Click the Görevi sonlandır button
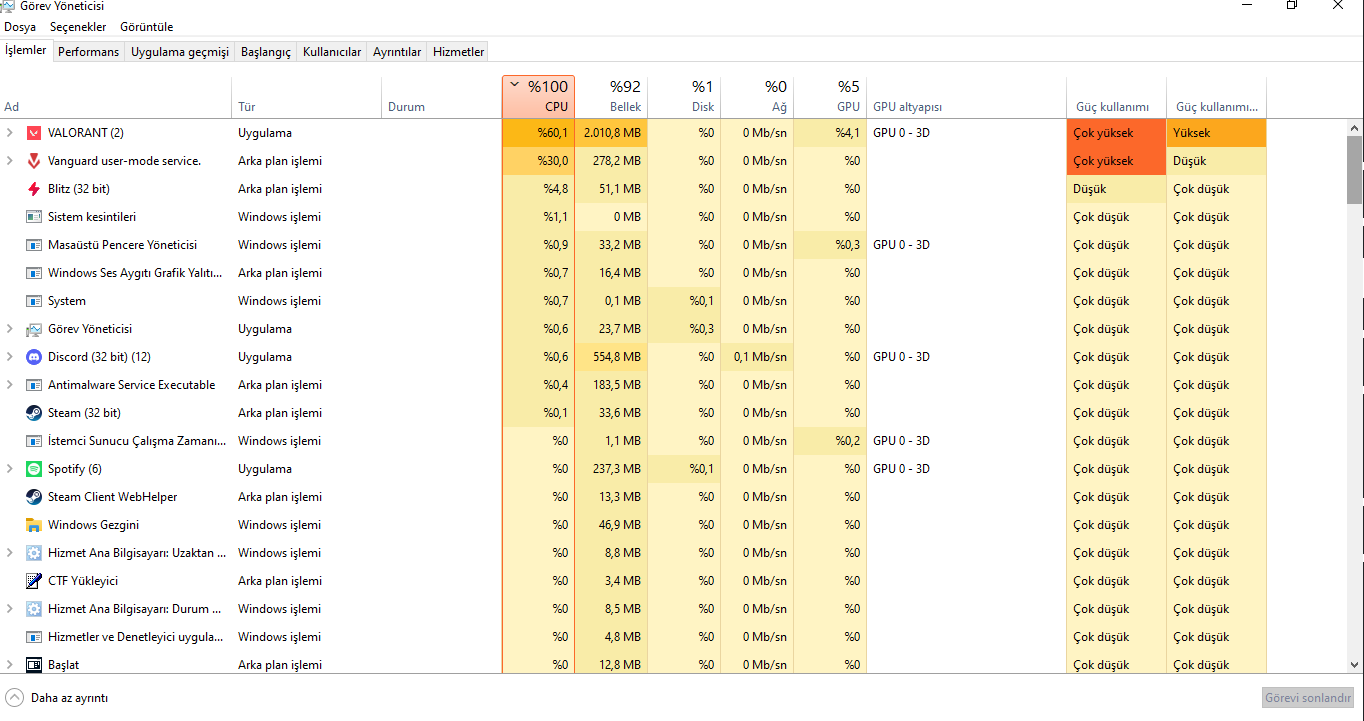This screenshot has height=721, width=1364. pos(1308,698)
